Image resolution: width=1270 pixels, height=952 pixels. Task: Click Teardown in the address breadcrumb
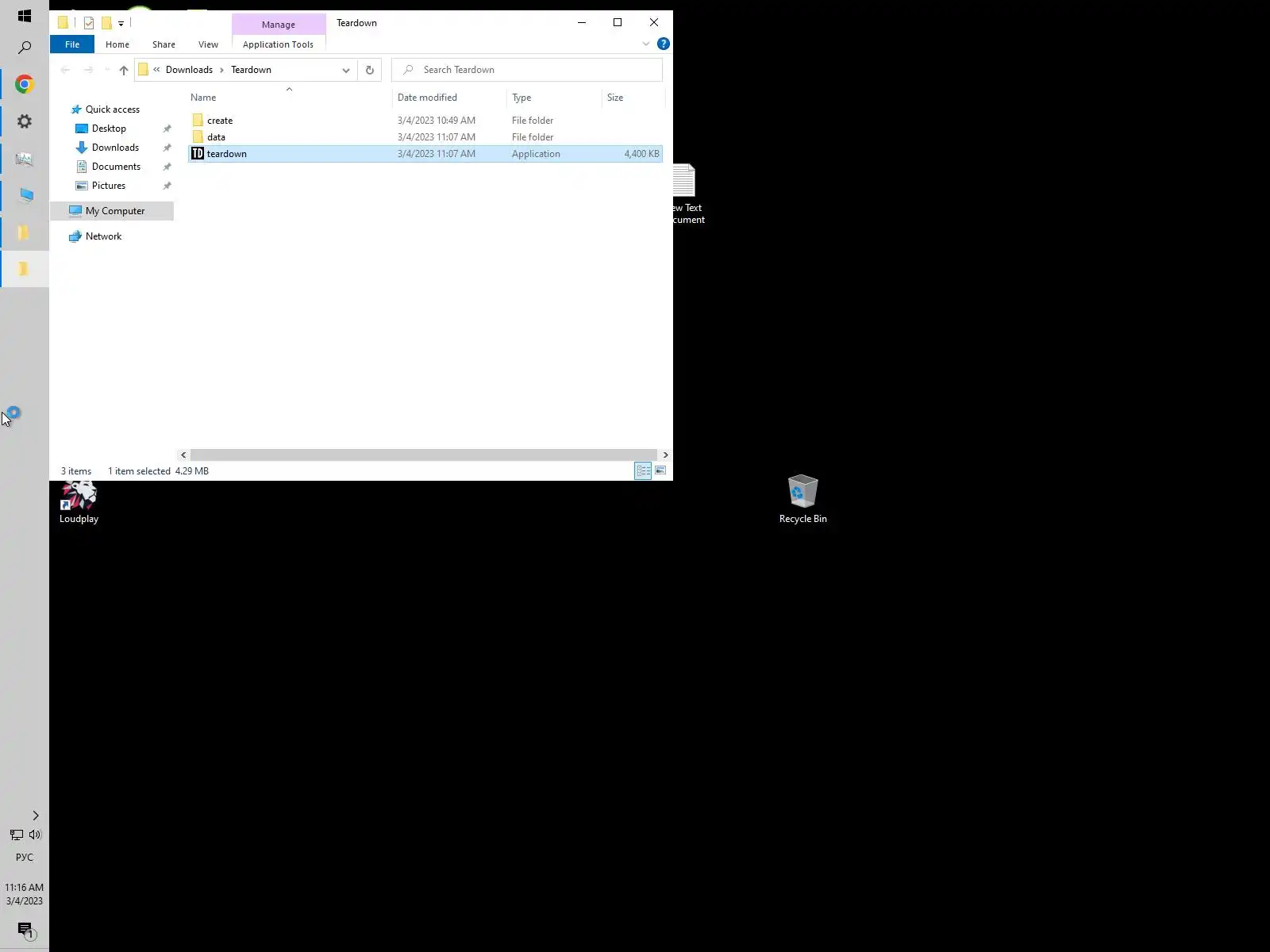tap(251, 70)
